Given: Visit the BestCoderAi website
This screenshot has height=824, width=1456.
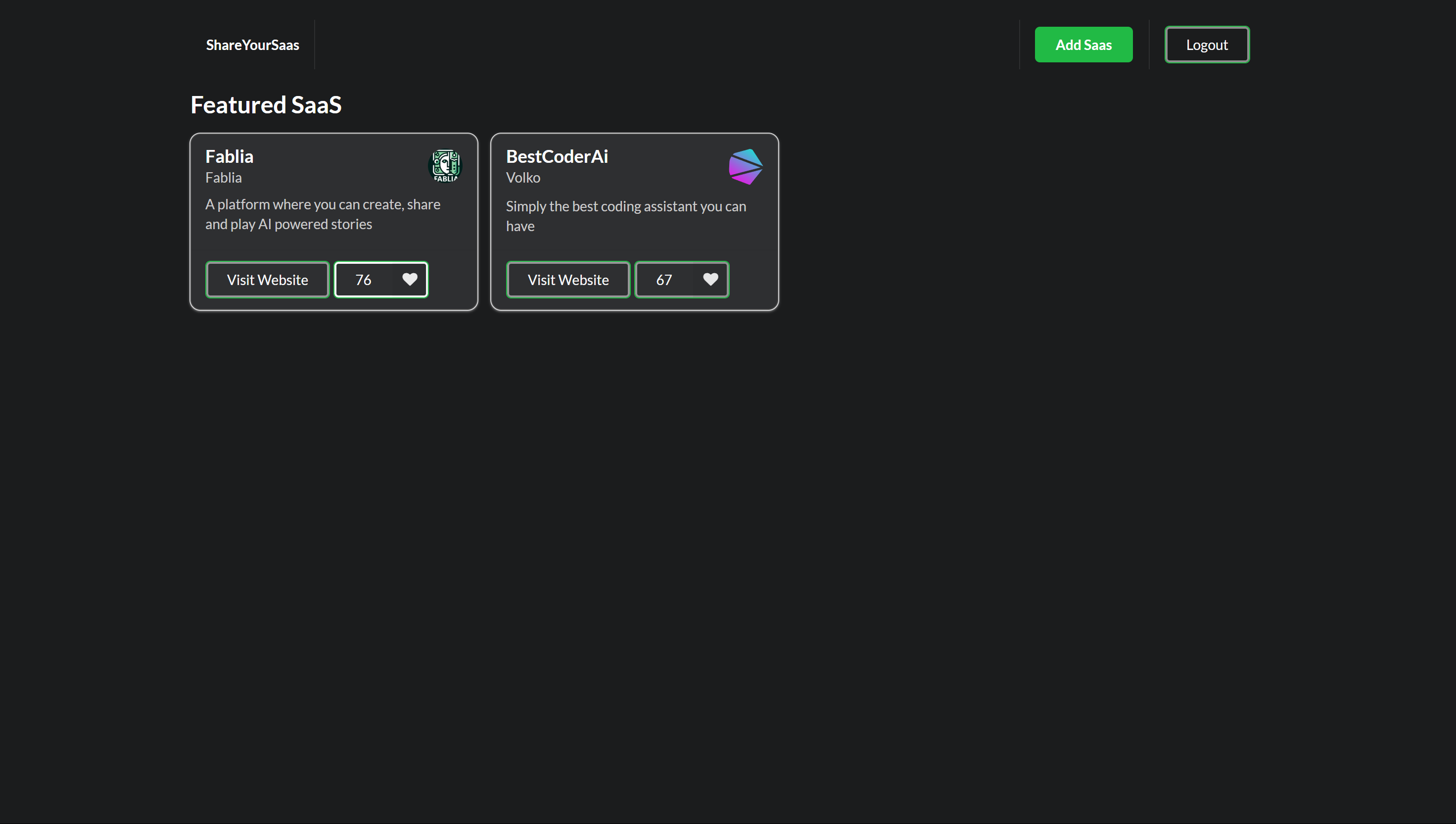Looking at the screenshot, I should 568,280.
